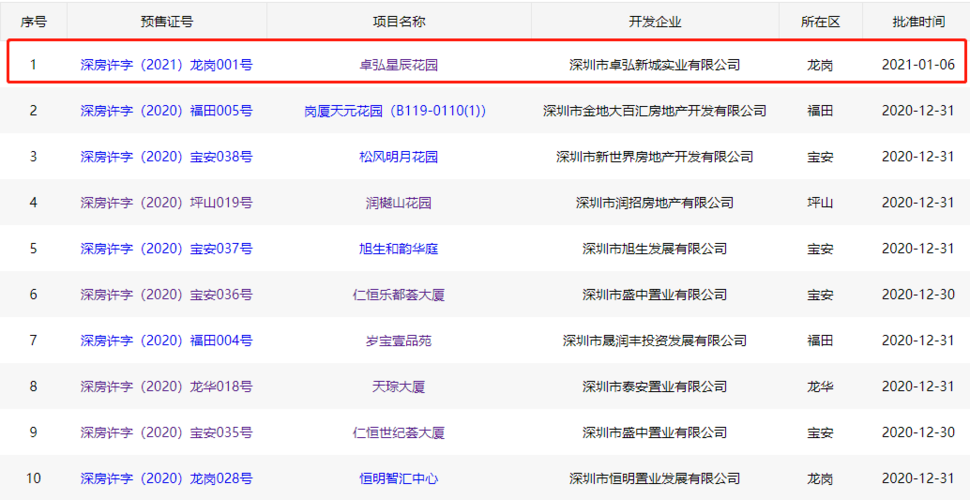970x500 pixels.
Task: Open project link 松风明月花园
Action: click(x=398, y=157)
